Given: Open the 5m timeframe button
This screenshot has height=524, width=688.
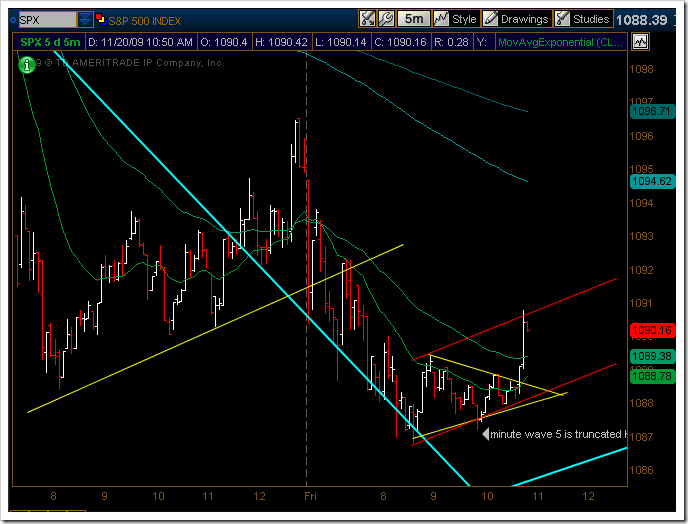Looking at the screenshot, I should (413, 18).
